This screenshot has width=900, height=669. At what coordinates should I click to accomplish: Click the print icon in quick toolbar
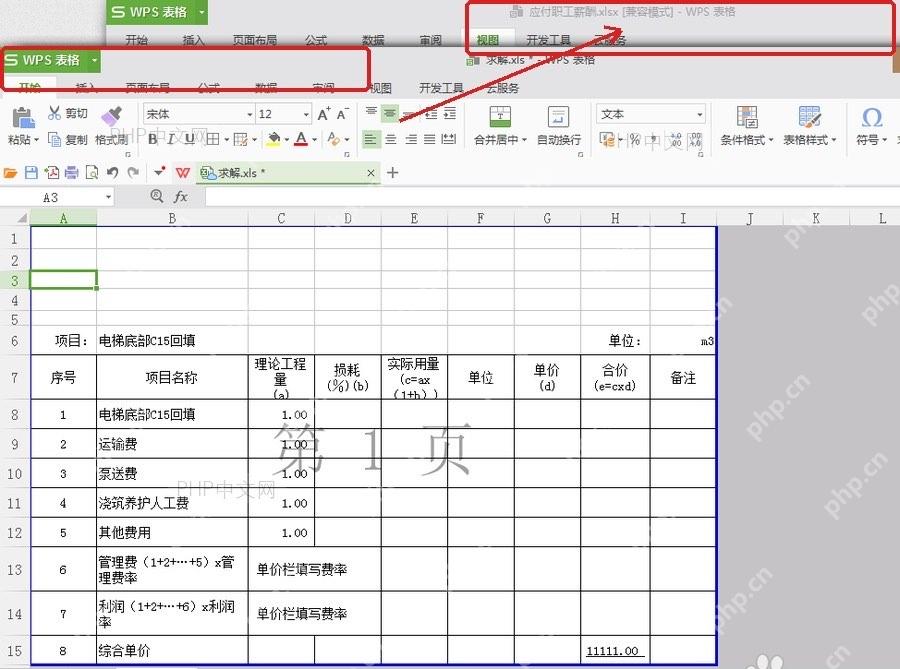[72, 173]
